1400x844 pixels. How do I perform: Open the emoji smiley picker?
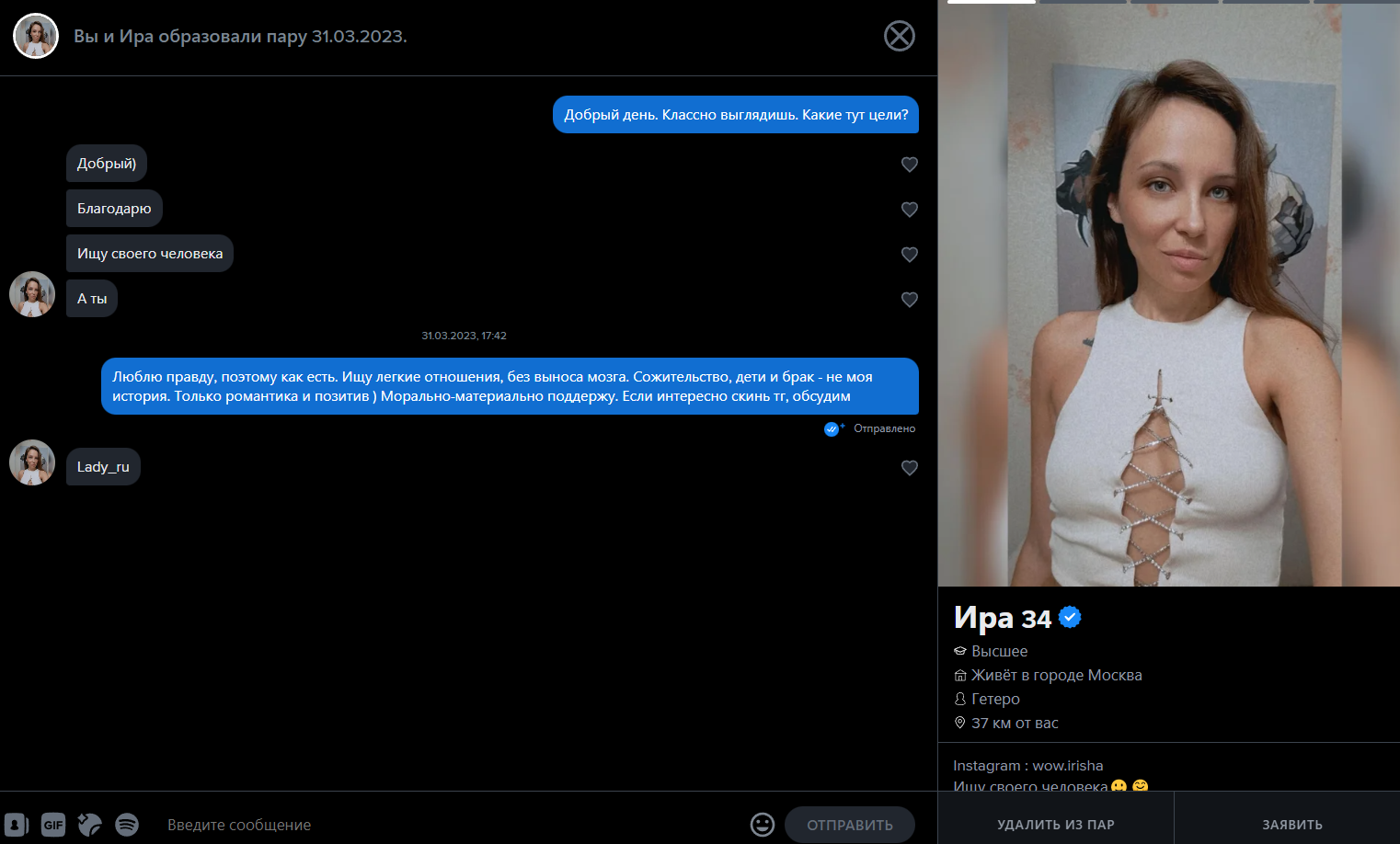pos(763,825)
